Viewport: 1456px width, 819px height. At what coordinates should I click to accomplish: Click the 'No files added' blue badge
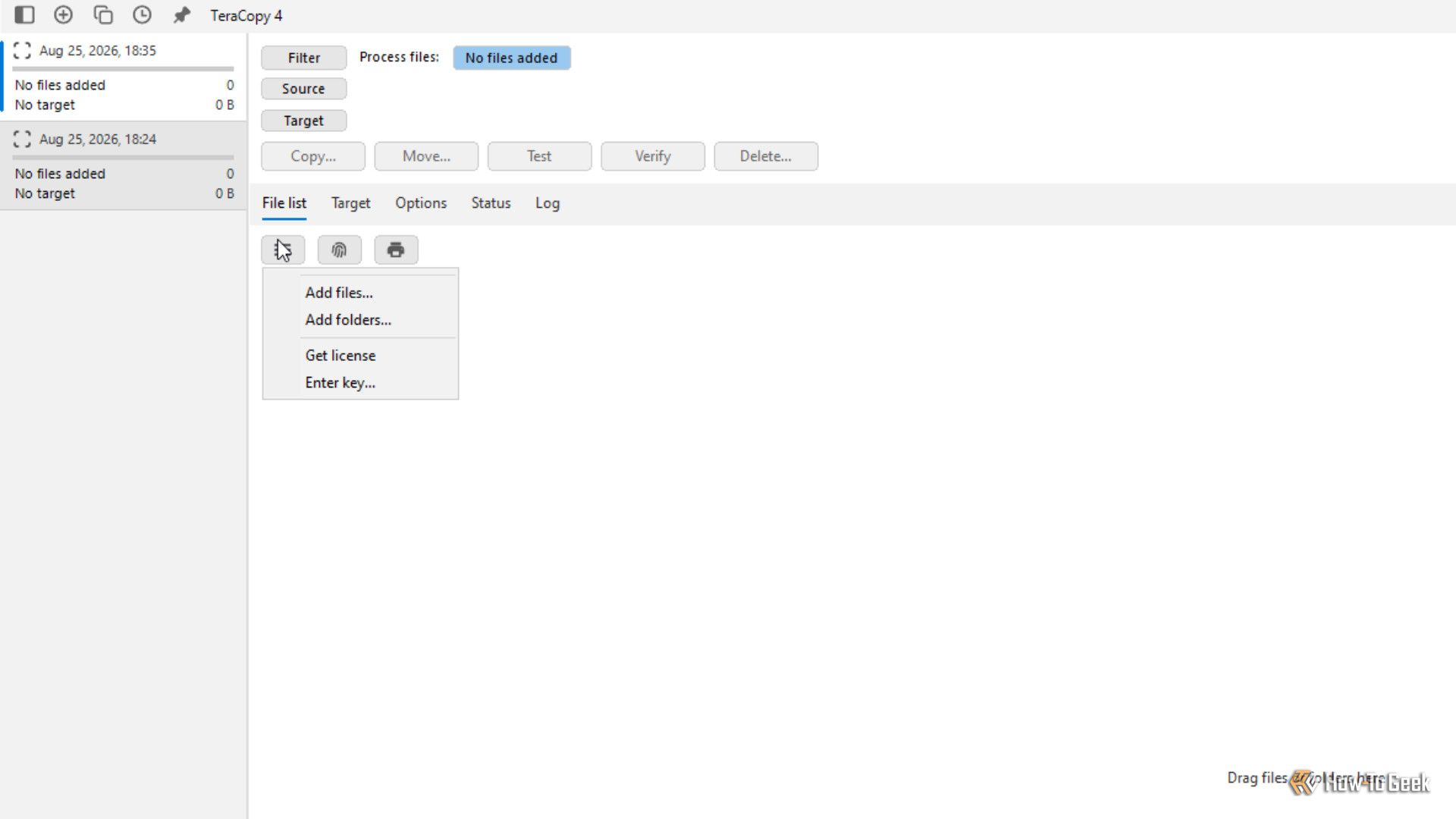click(512, 58)
